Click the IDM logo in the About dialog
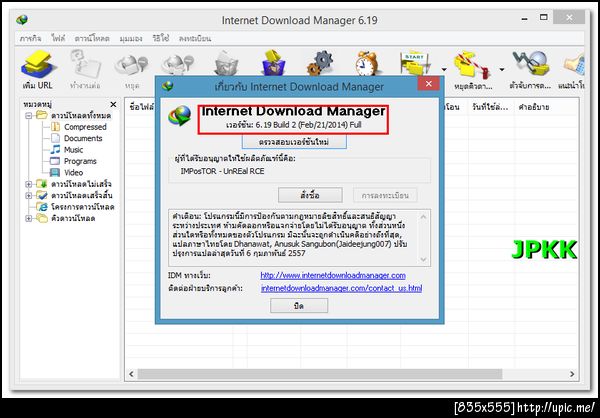Viewport: 600px width, 418px height. click(x=179, y=116)
